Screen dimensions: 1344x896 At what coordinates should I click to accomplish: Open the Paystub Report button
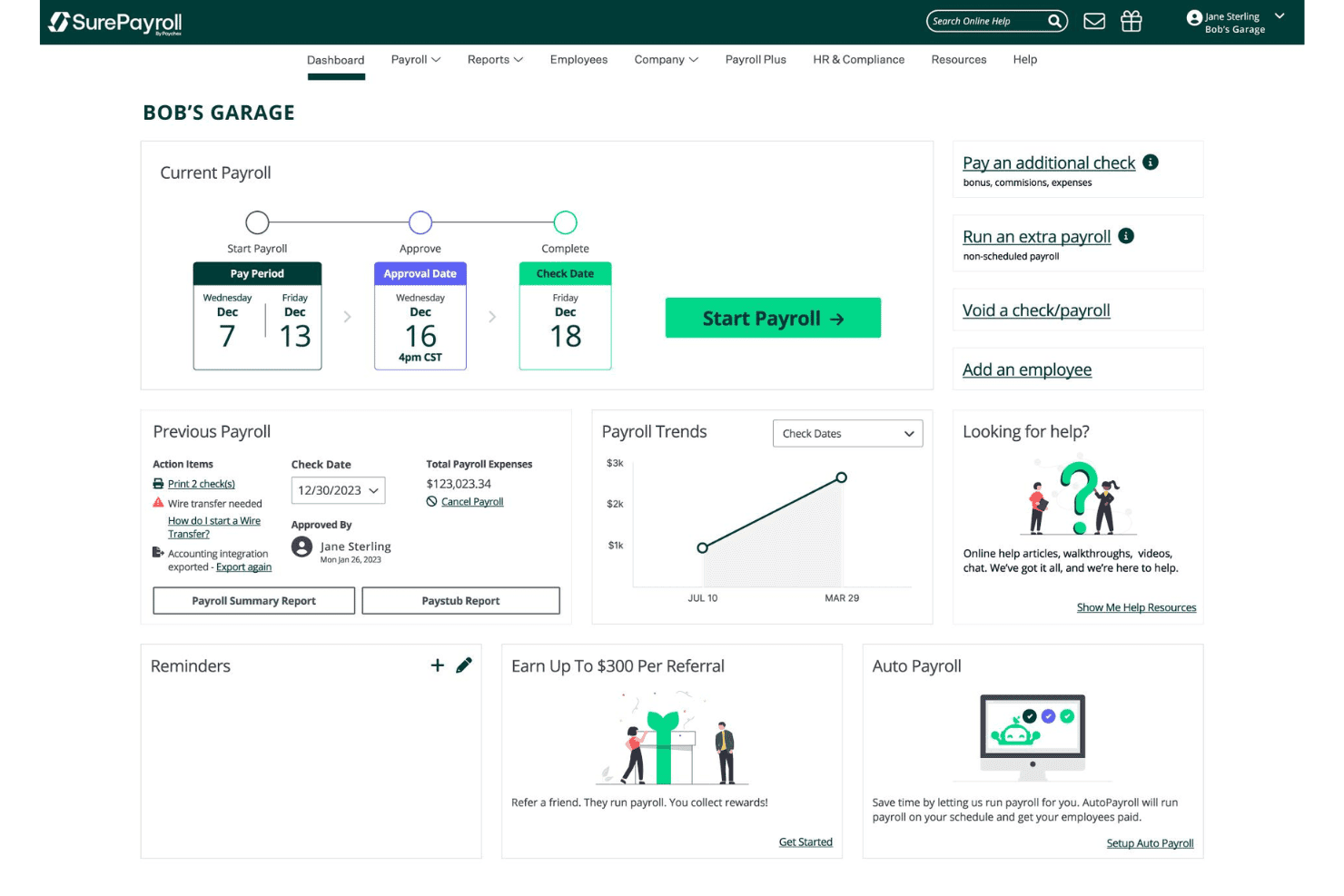click(461, 601)
